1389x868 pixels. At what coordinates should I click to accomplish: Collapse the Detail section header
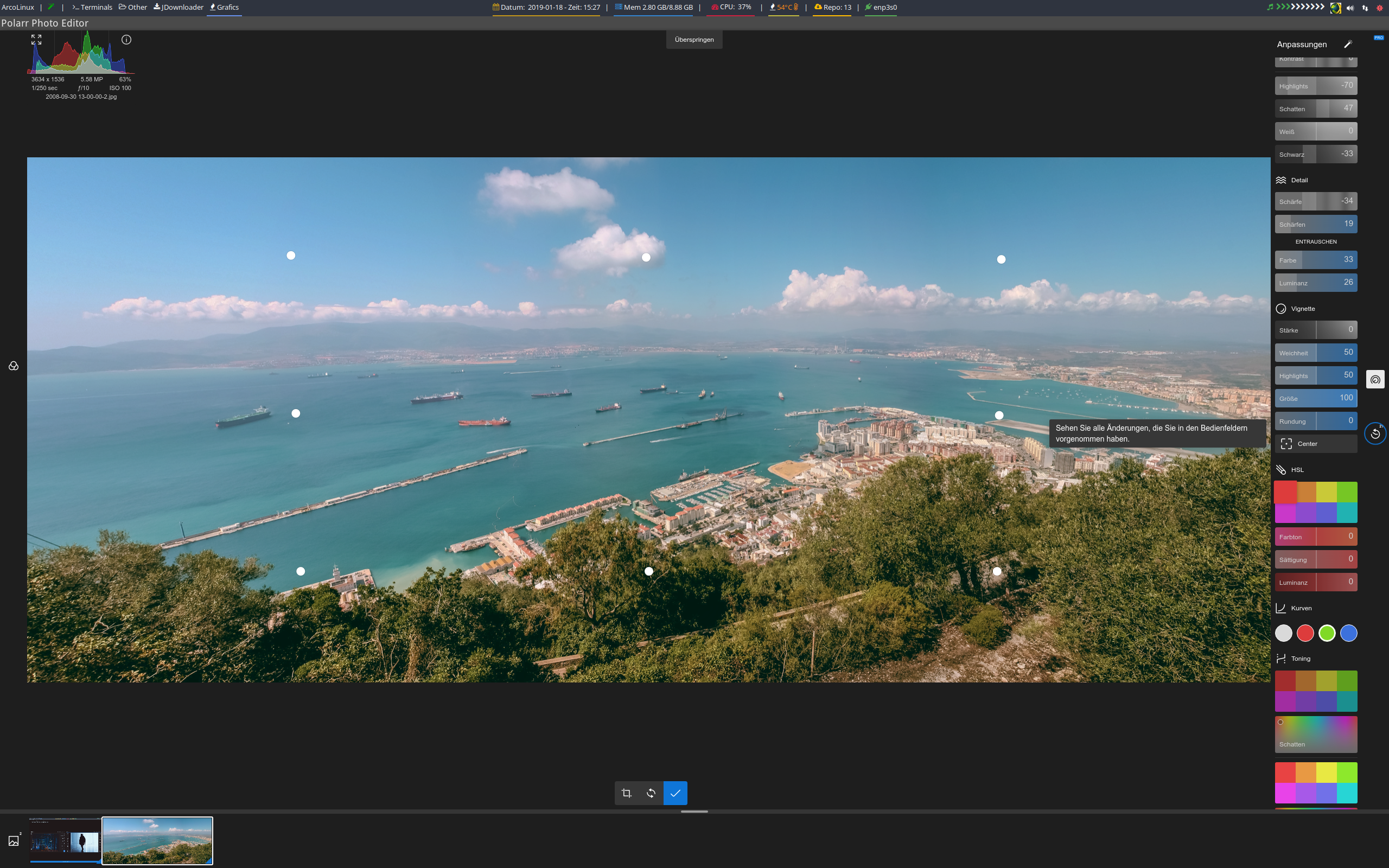1299,180
